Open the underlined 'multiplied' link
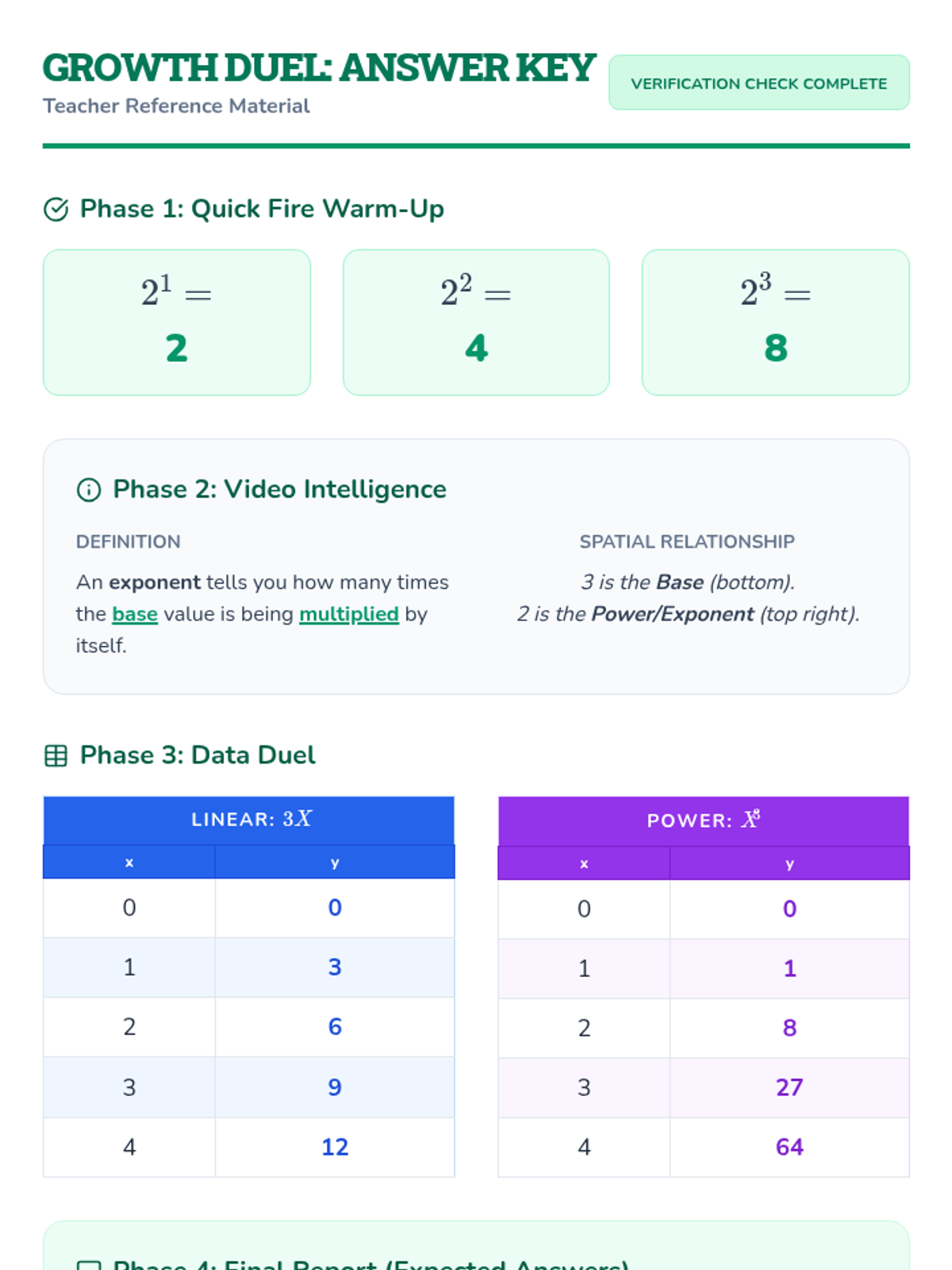 (x=349, y=614)
